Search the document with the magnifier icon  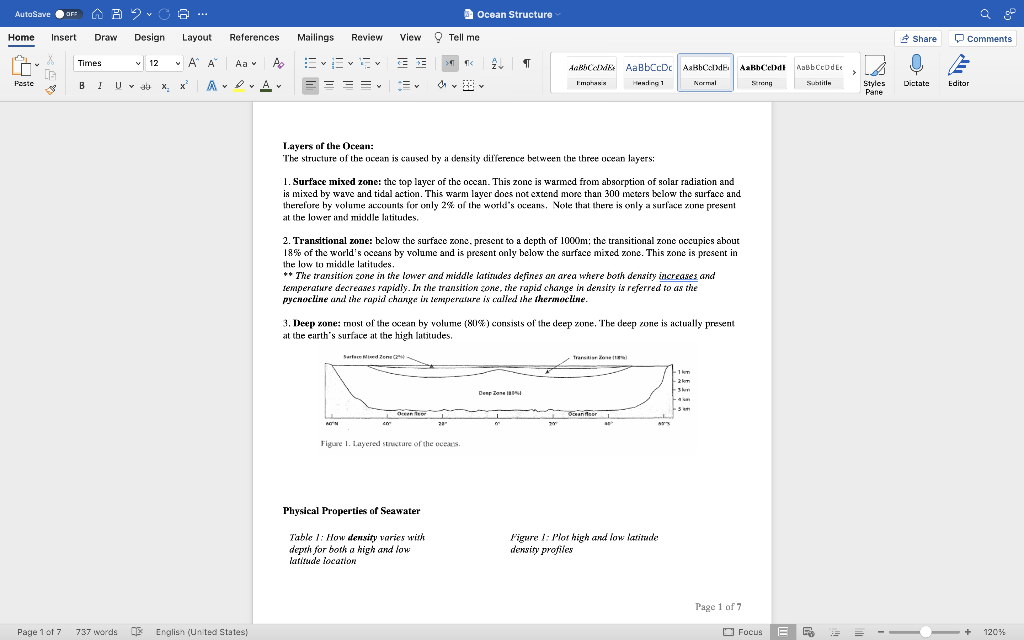985,14
